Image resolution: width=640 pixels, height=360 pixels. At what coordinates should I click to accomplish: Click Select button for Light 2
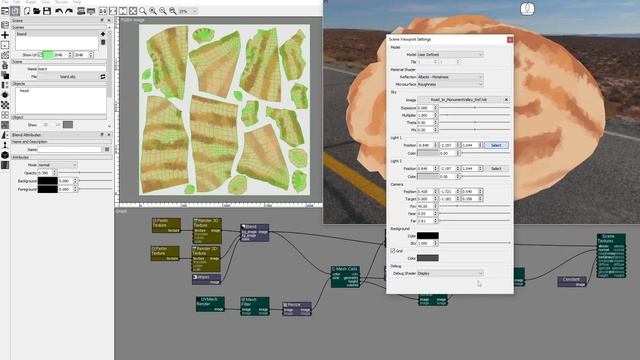click(496, 168)
